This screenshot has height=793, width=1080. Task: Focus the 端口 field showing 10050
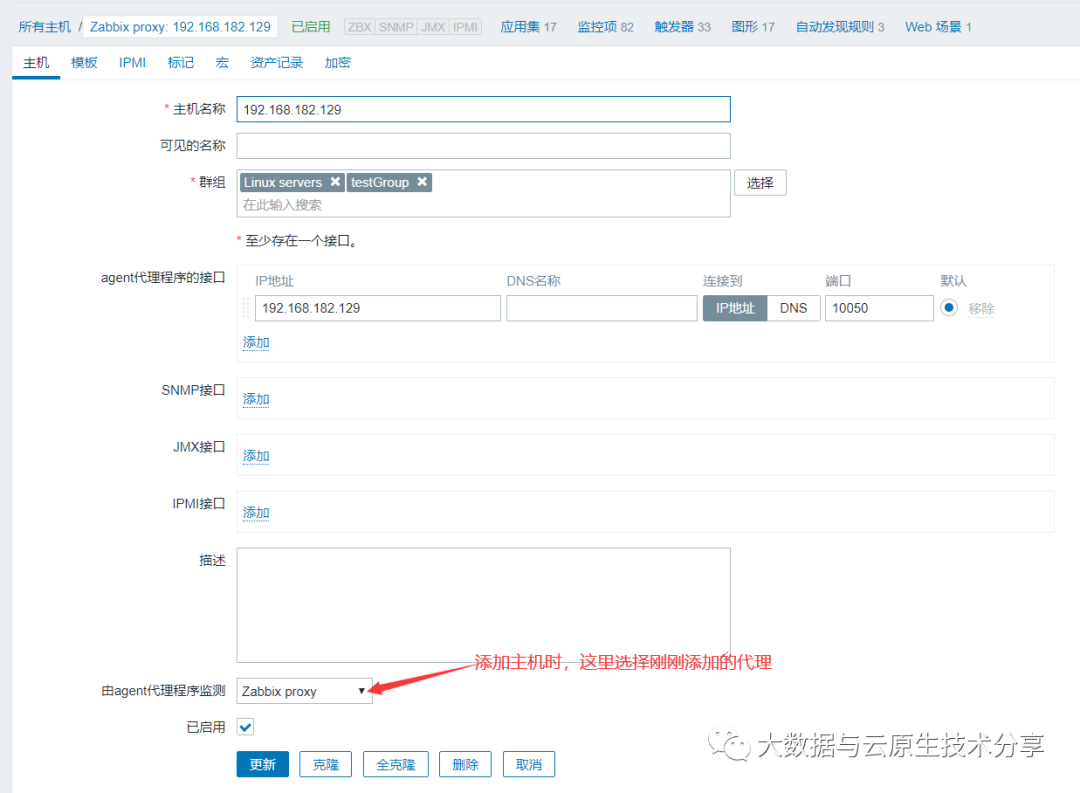click(879, 308)
